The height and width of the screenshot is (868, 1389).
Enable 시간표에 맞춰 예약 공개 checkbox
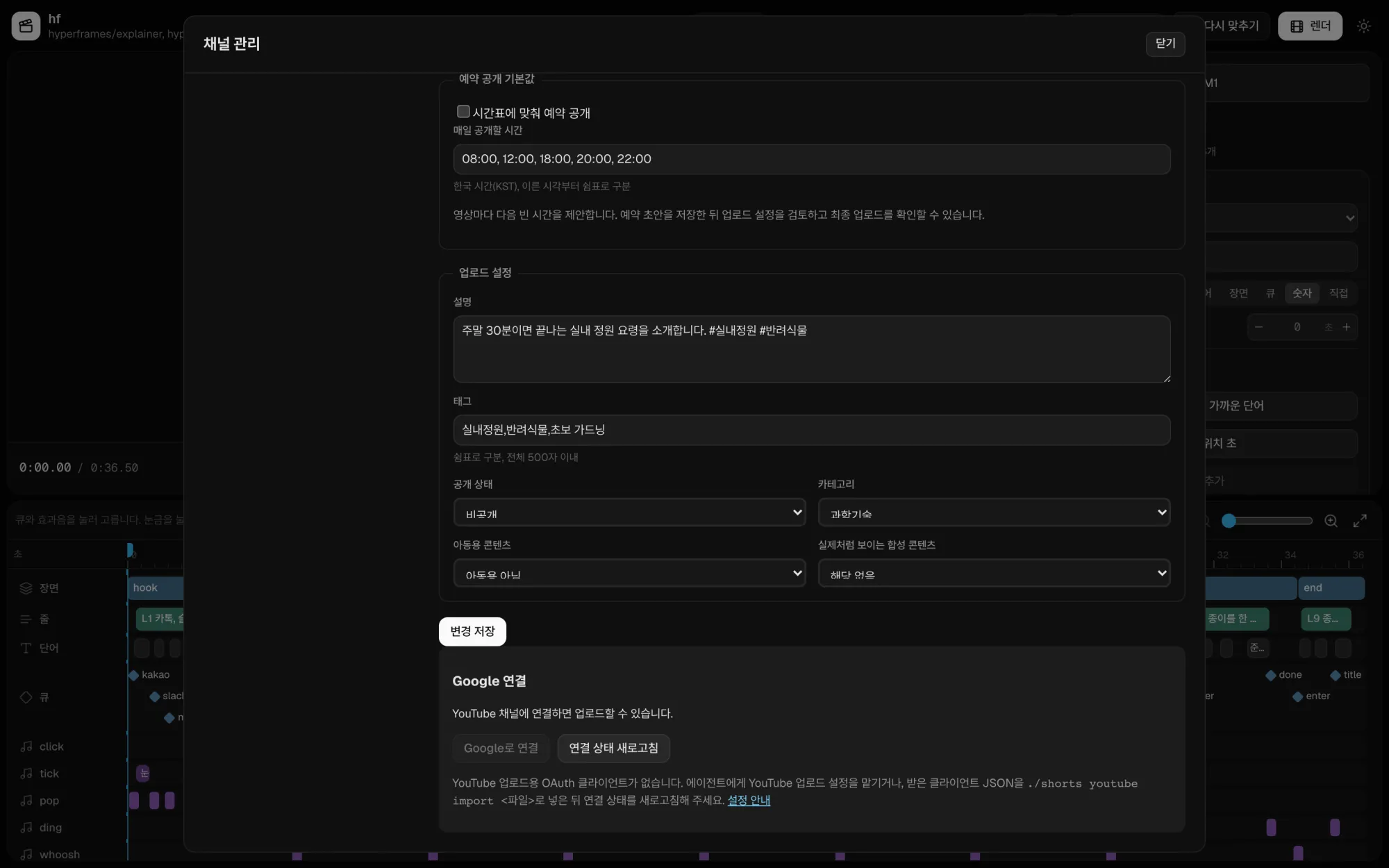tap(463, 111)
